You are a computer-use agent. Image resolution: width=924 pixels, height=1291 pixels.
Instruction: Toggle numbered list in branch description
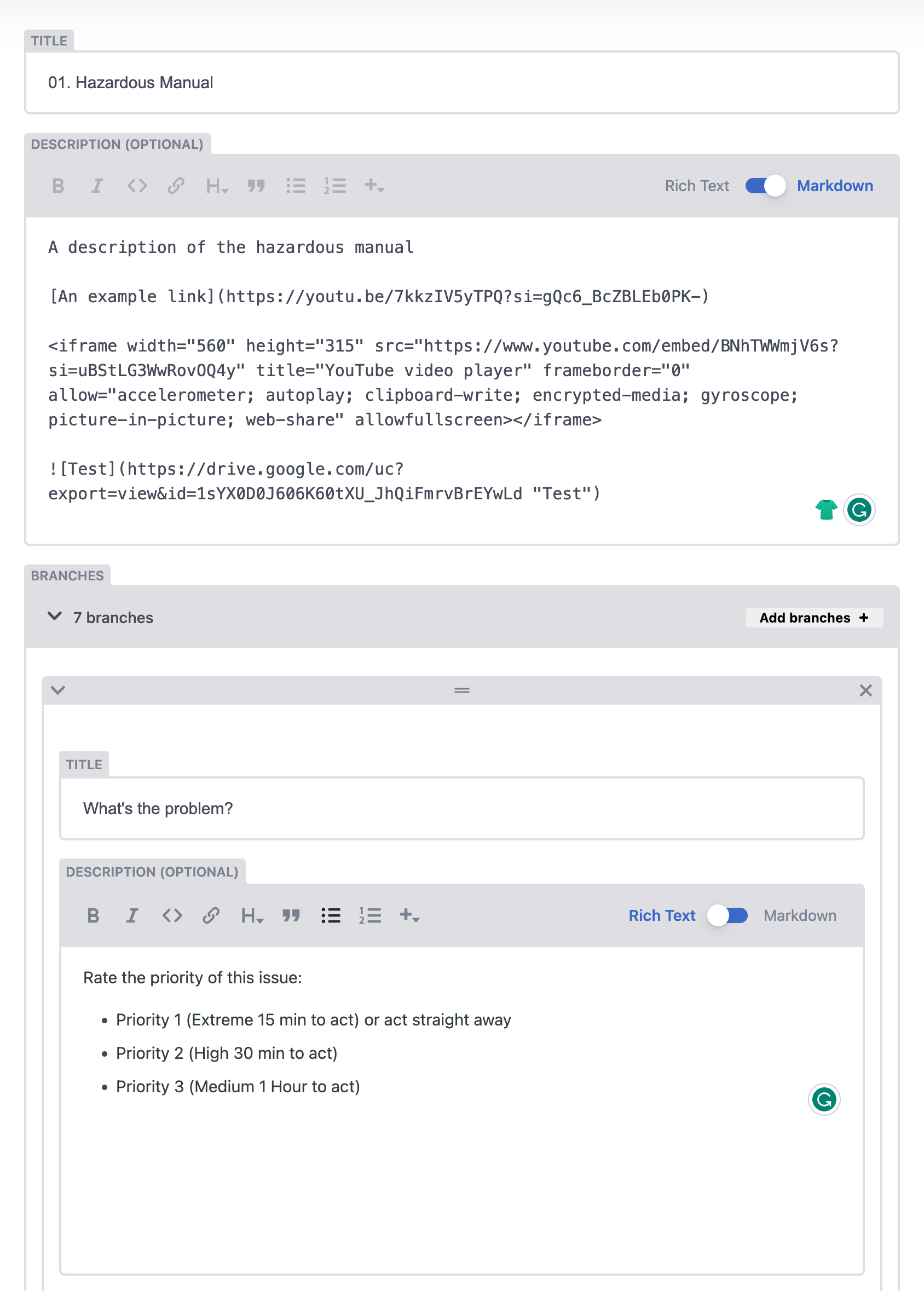[x=370, y=915]
